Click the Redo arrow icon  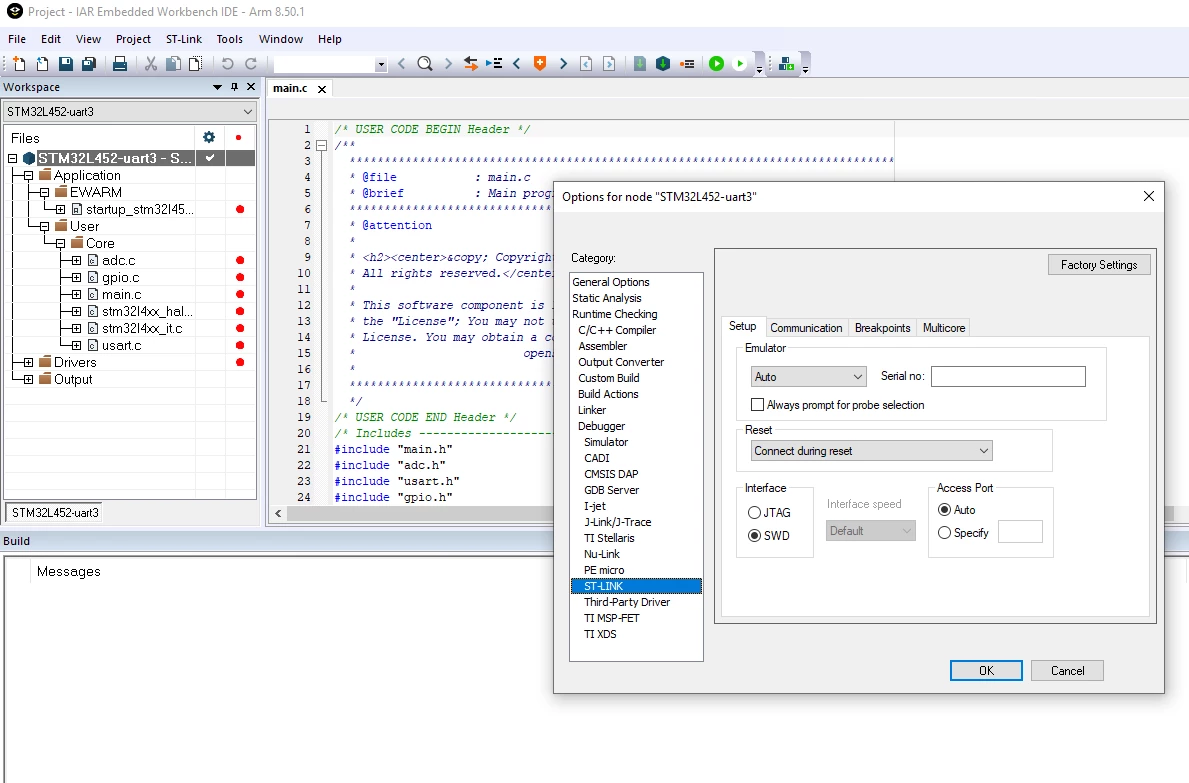click(x=251, y=64)
